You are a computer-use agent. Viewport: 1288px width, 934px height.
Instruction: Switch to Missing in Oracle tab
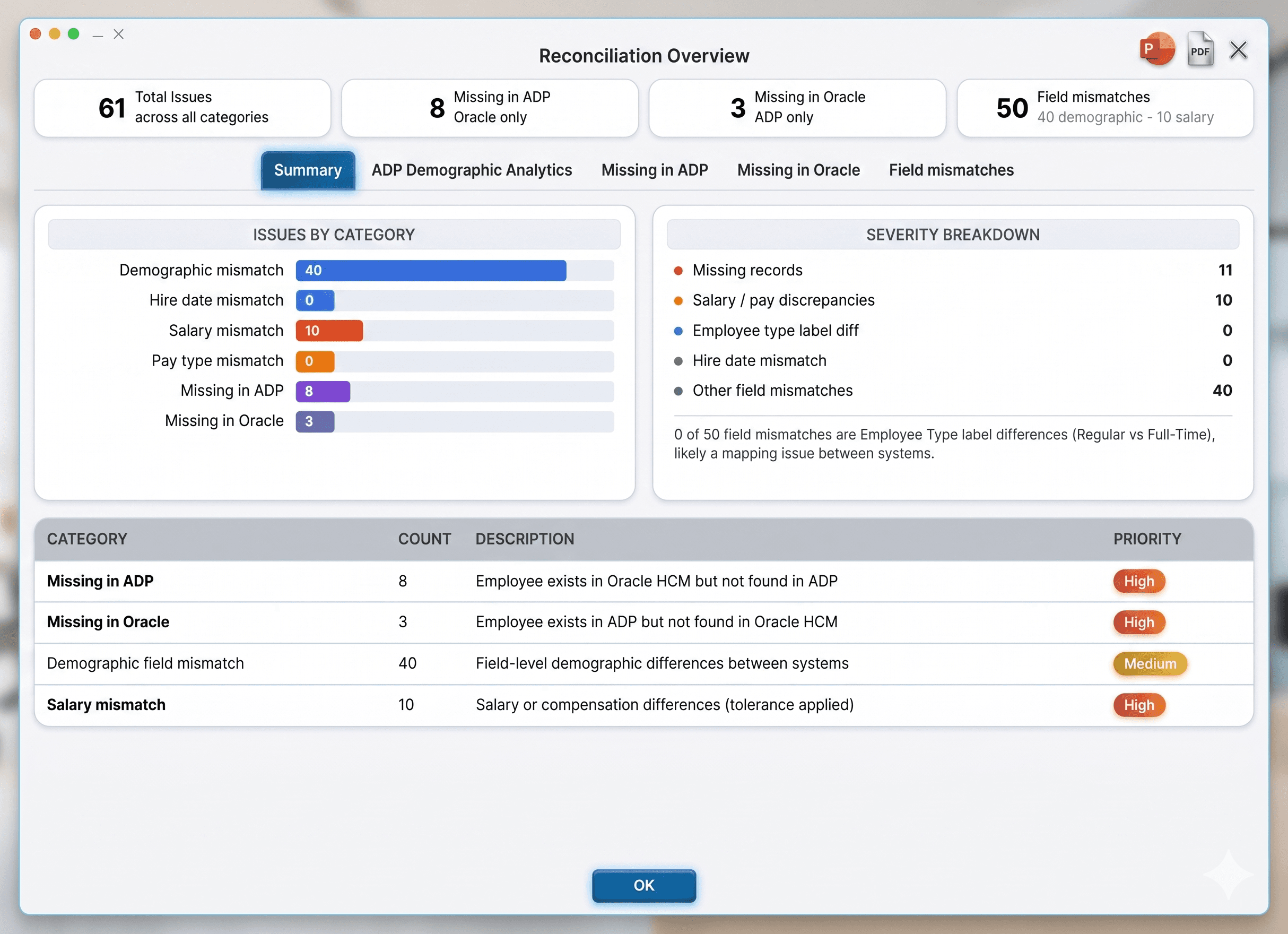pos(798,170)
